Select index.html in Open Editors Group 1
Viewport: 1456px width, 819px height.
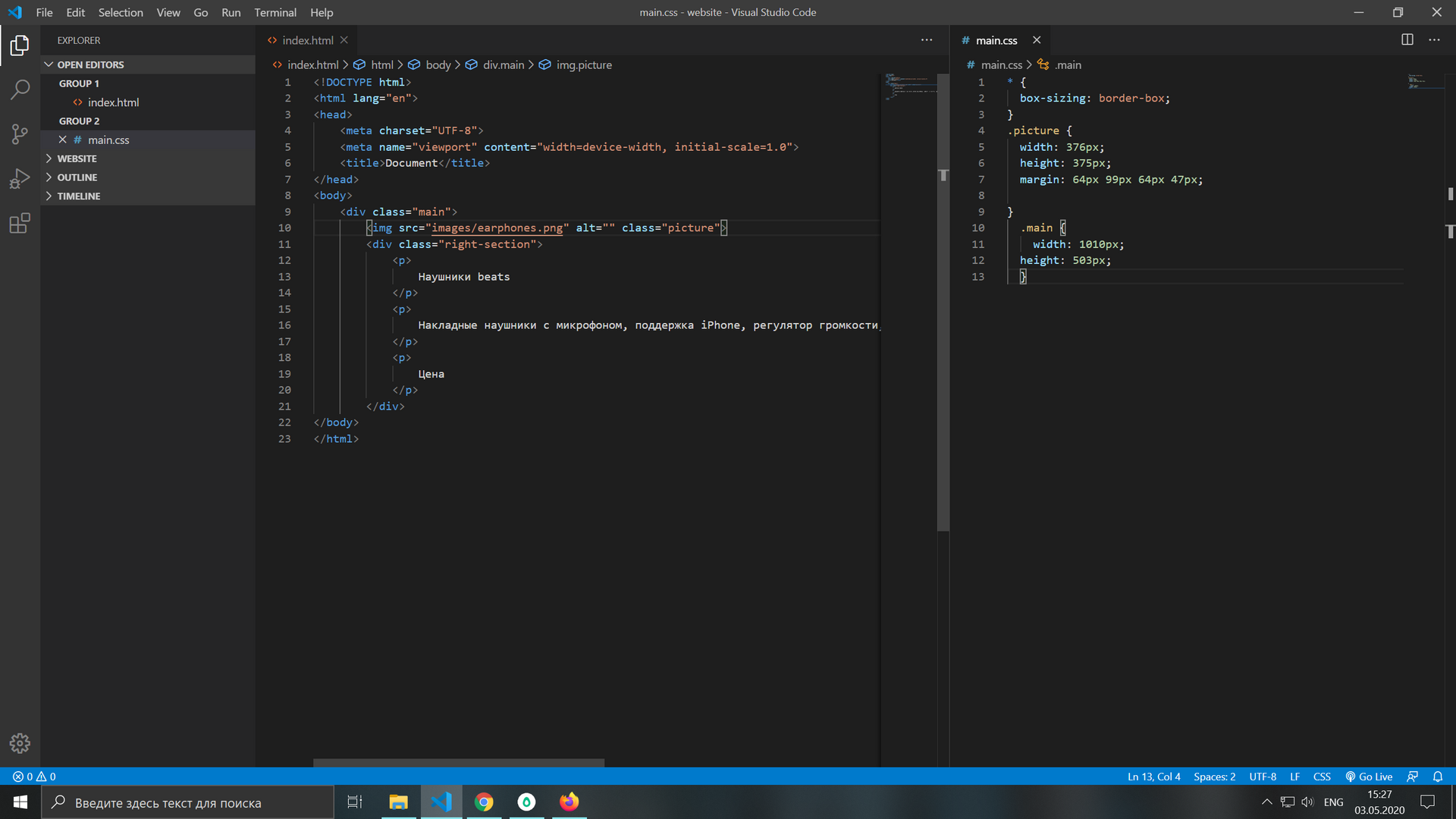click(148, 102)
